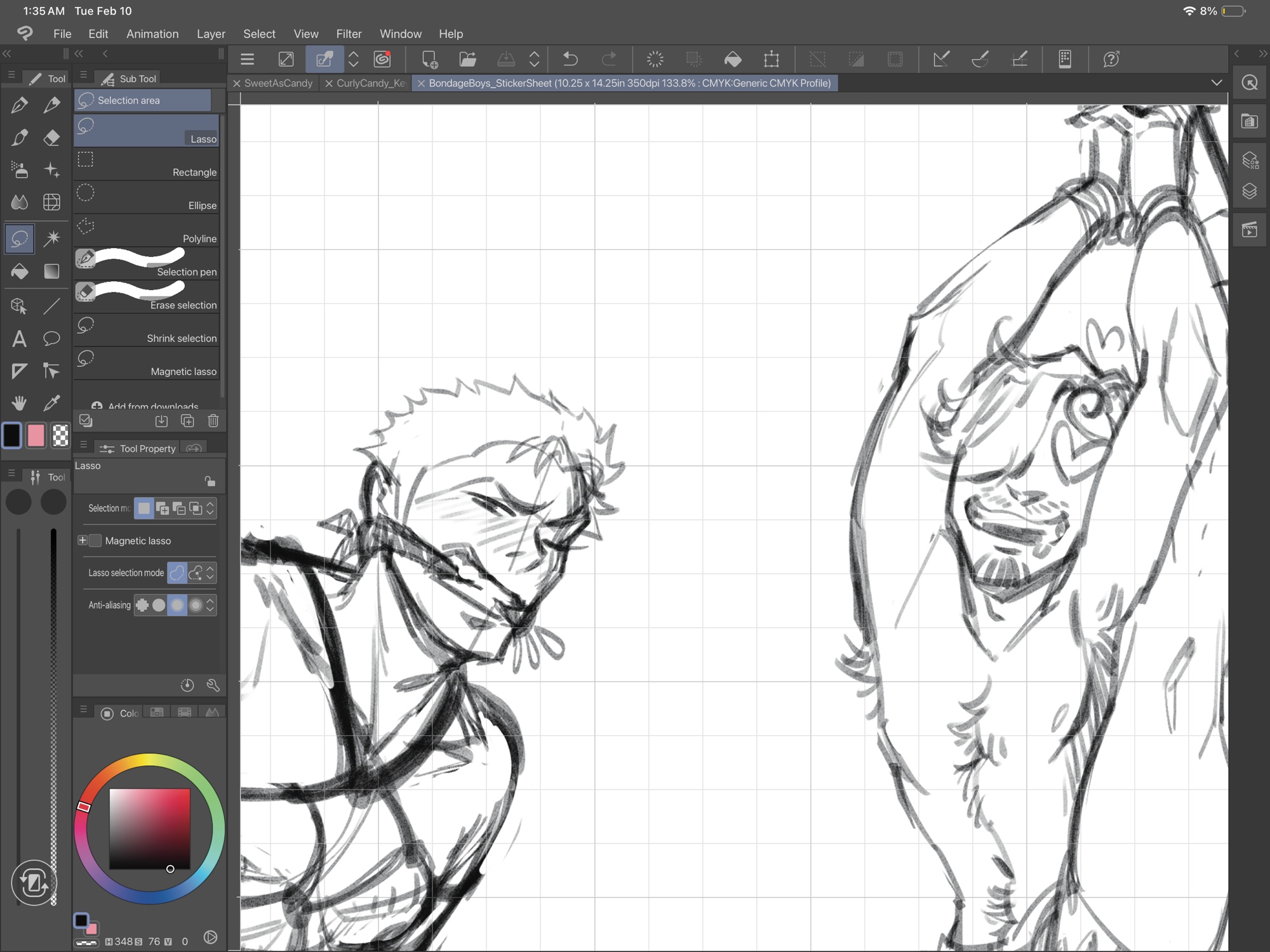Choose the Gradient tool
This screenshot has width=1270, height=952.
[x=51, y=272]
